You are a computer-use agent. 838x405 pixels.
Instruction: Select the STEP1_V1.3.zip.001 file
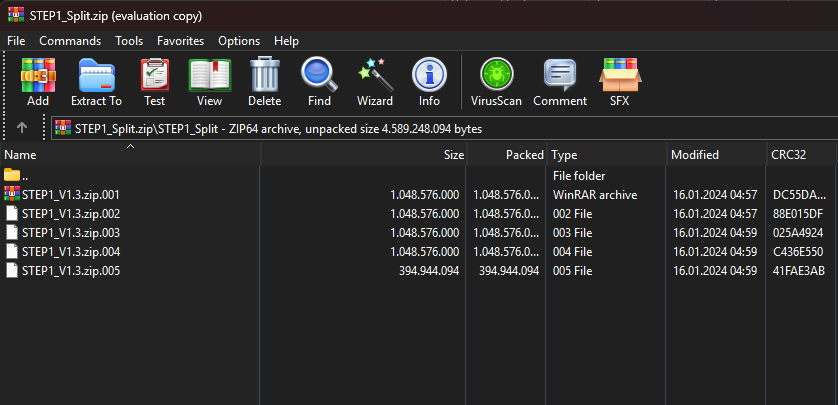tap(70, 194)
